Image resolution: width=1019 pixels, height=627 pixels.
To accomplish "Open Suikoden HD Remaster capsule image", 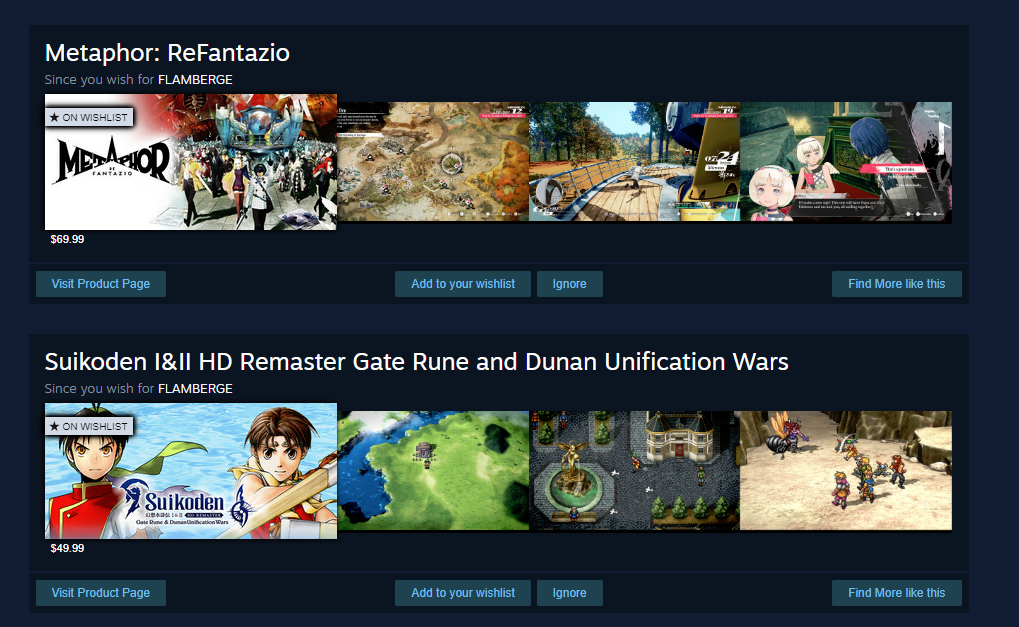I will click(x=191, y=471).
